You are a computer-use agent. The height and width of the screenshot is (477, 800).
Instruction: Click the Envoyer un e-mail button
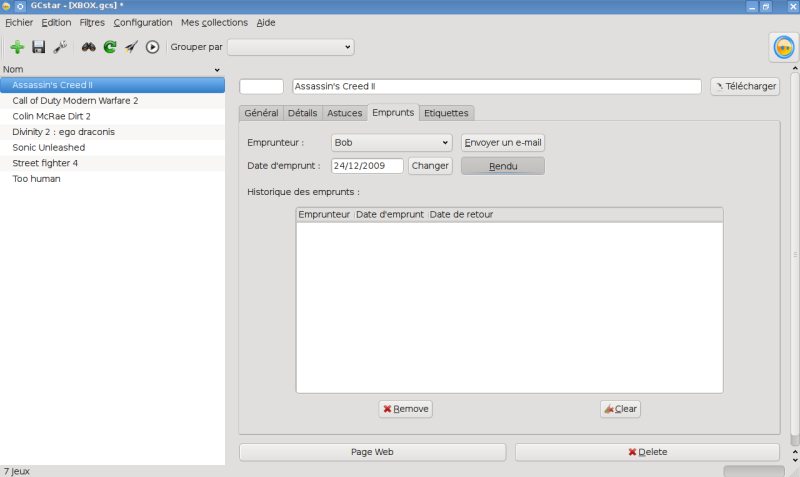tap(502, 143)
